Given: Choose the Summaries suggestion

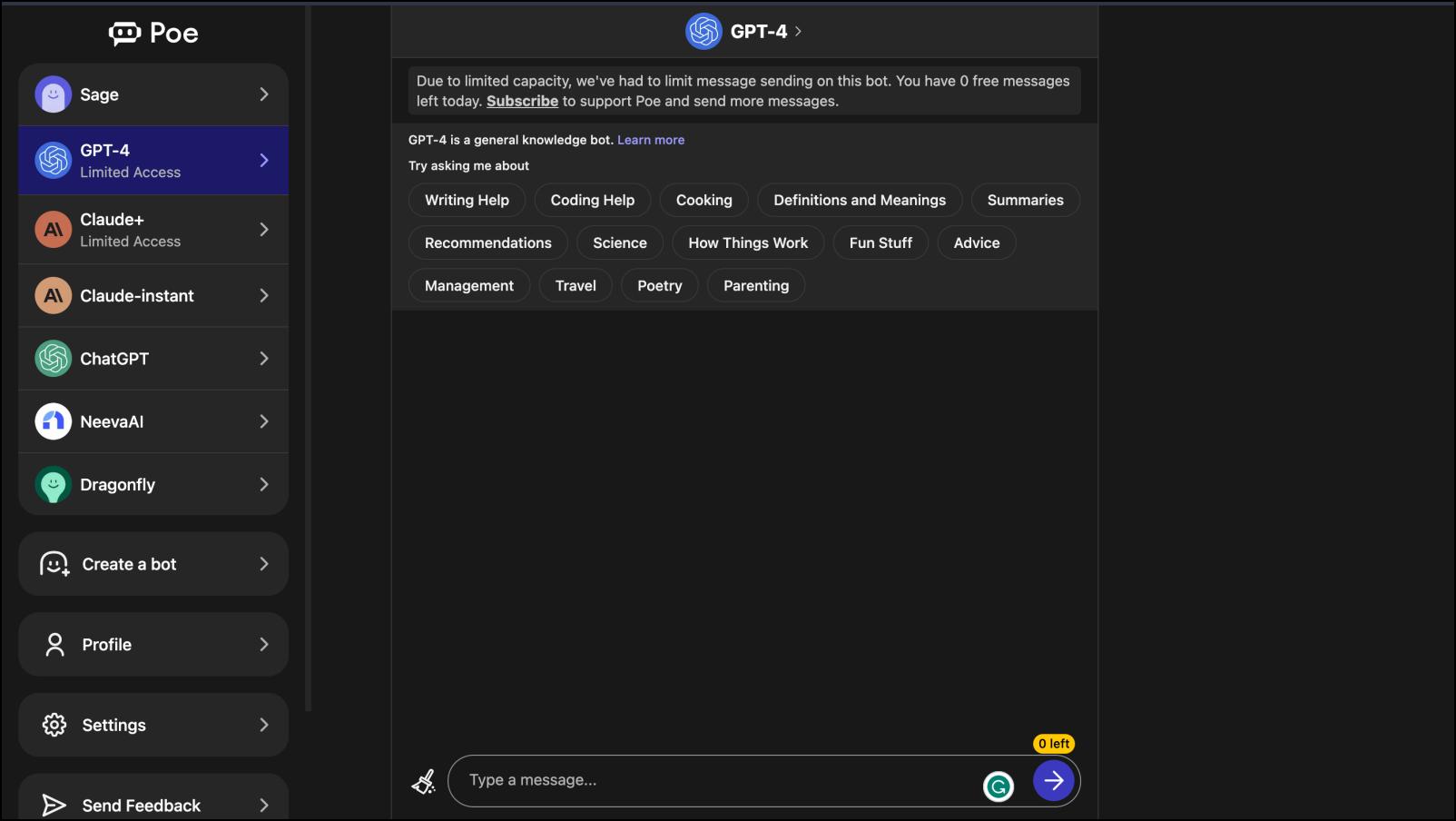Looking at the screenshot, I should point(1026,200).
